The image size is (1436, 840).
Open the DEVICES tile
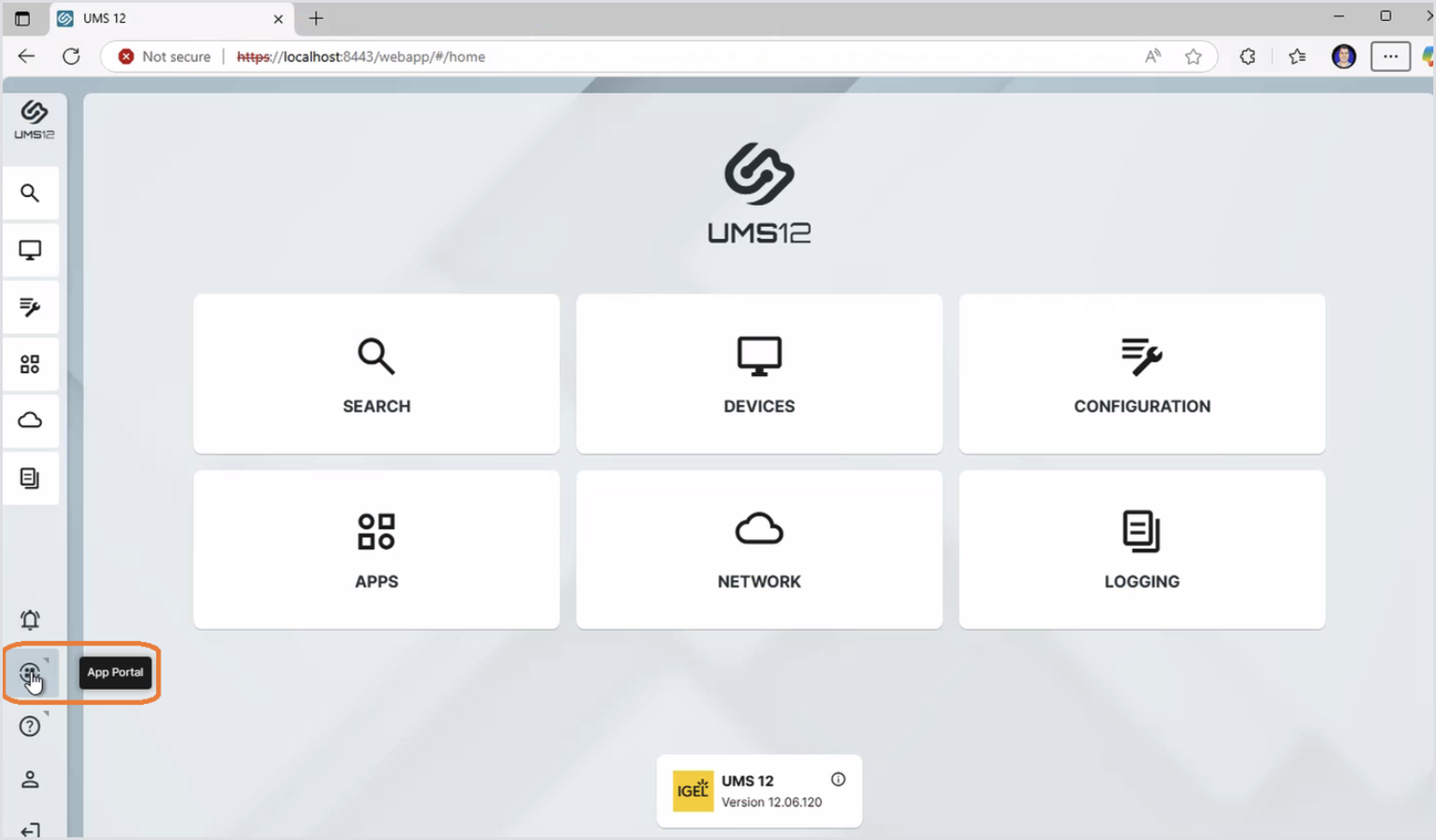[758, 373]
